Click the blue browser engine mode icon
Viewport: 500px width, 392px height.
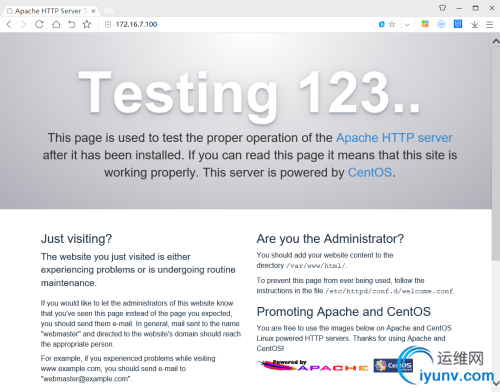(382, 24)
